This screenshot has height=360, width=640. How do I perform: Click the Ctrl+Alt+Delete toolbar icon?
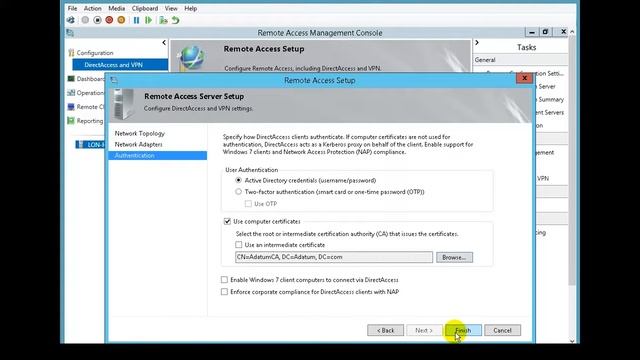71,20
